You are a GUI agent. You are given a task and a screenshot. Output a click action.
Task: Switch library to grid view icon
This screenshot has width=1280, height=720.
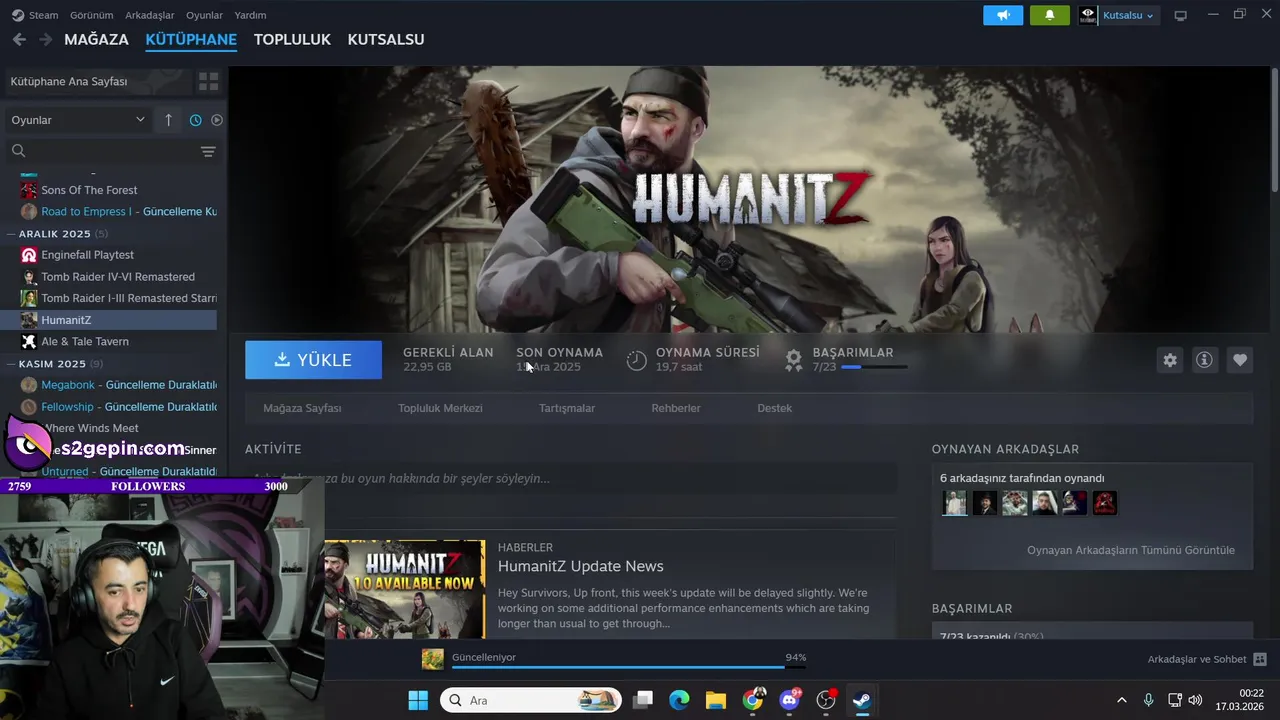[208, 81]
